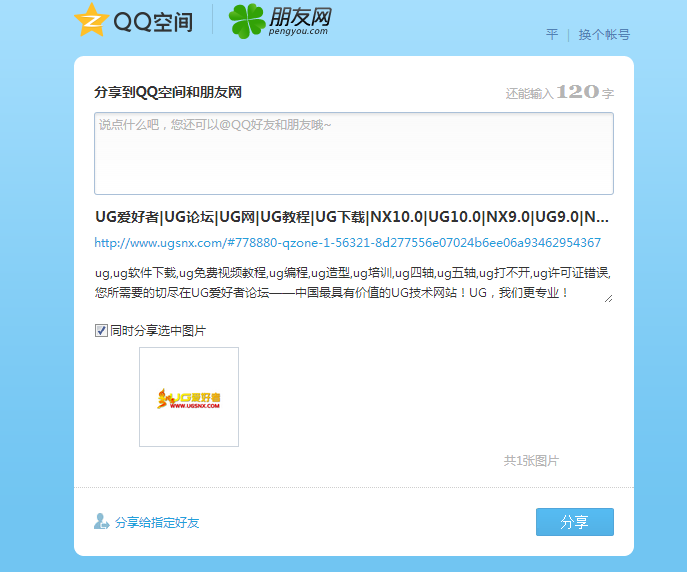Click the blue 分享 button
The image size is (687, 572).
click(575, 522)
